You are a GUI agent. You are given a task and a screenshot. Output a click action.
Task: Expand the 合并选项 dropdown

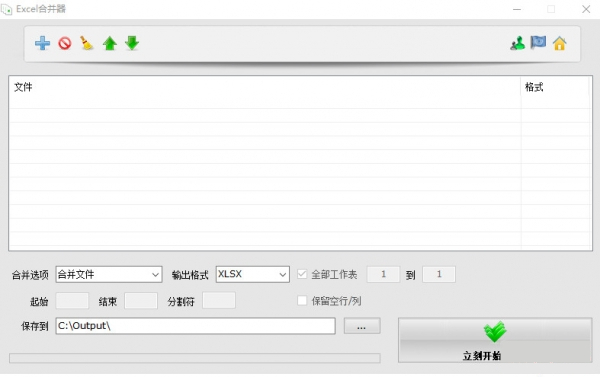coord(109,274)
